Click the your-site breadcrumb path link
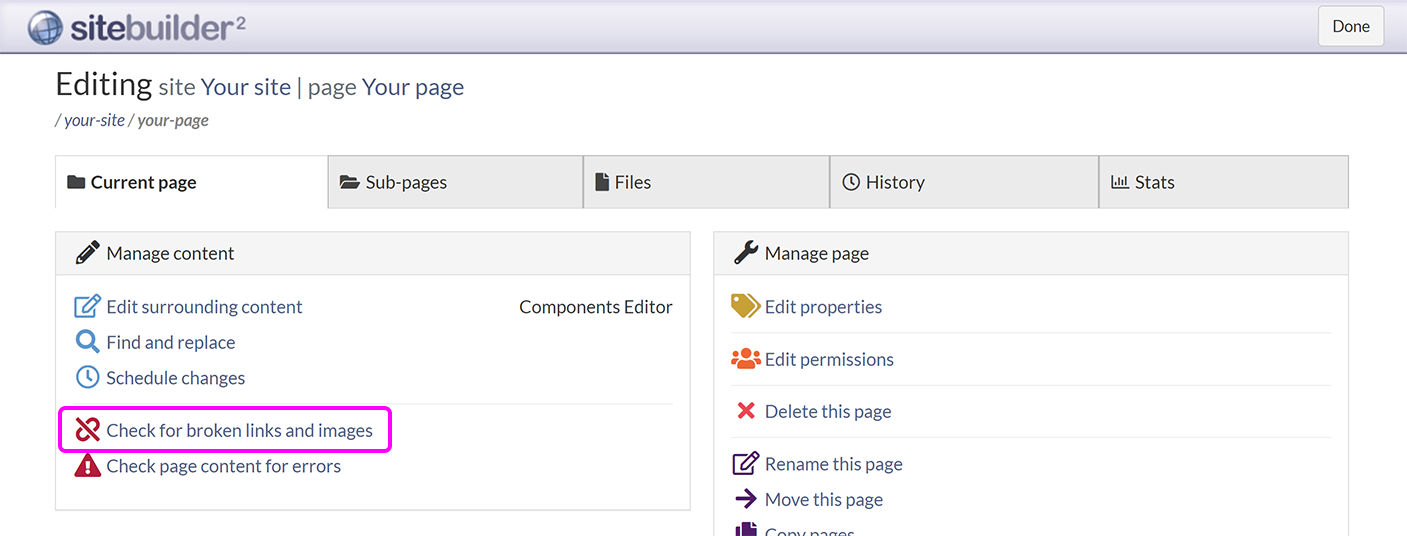 95,120
